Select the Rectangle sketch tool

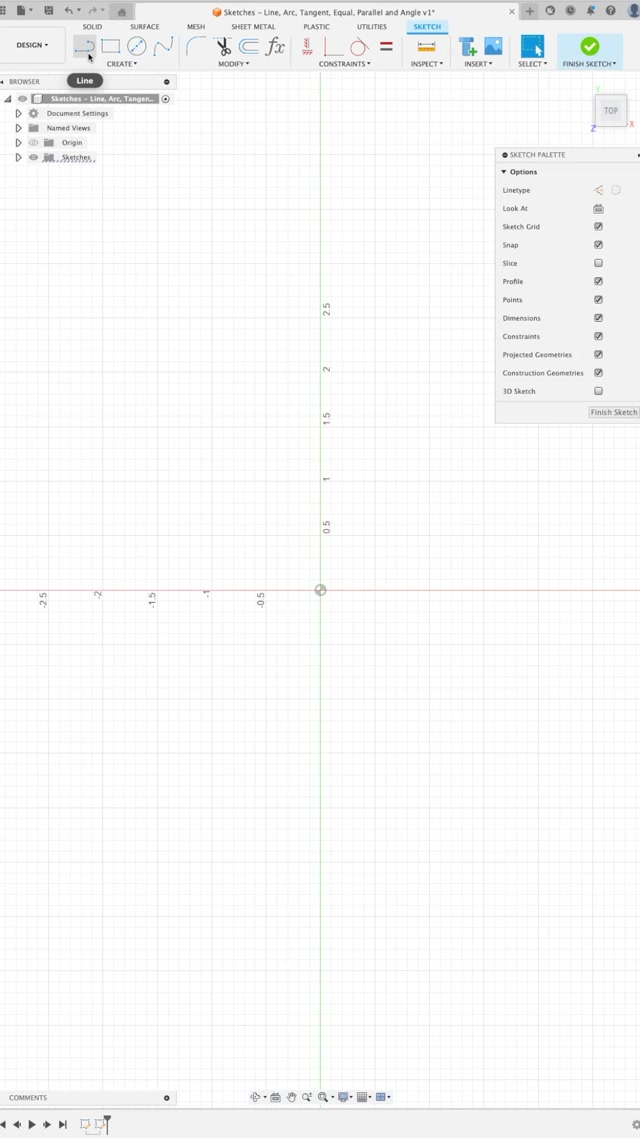pos(111,46)
